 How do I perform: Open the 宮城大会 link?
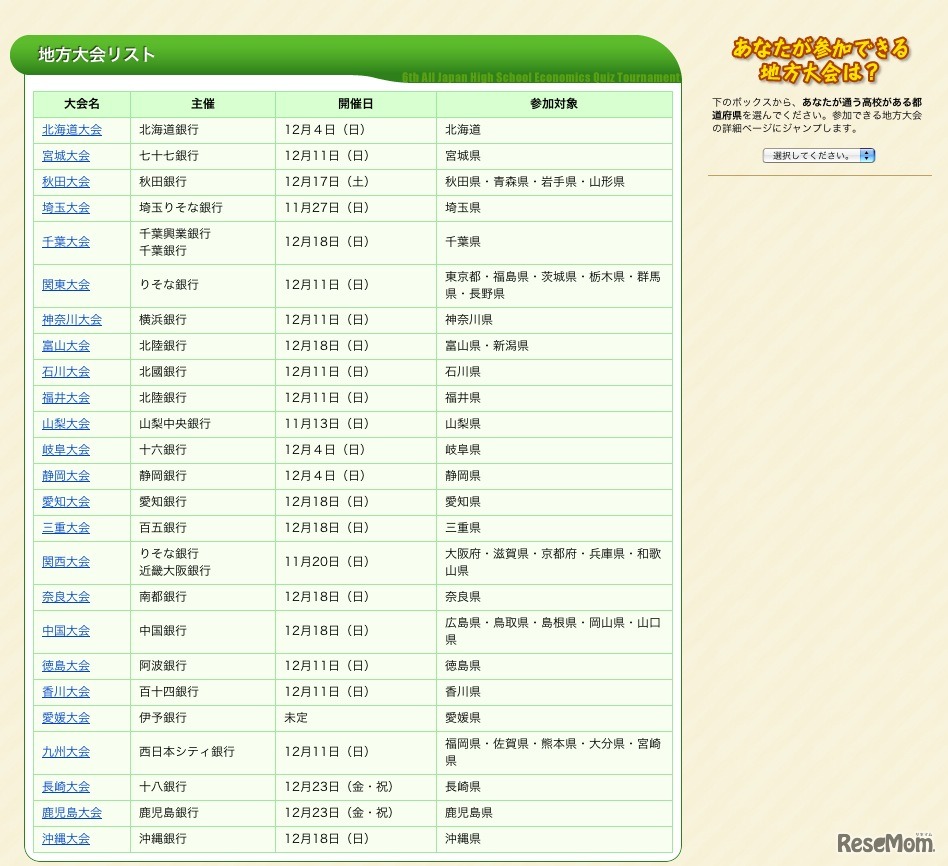[x=66, y=156]
